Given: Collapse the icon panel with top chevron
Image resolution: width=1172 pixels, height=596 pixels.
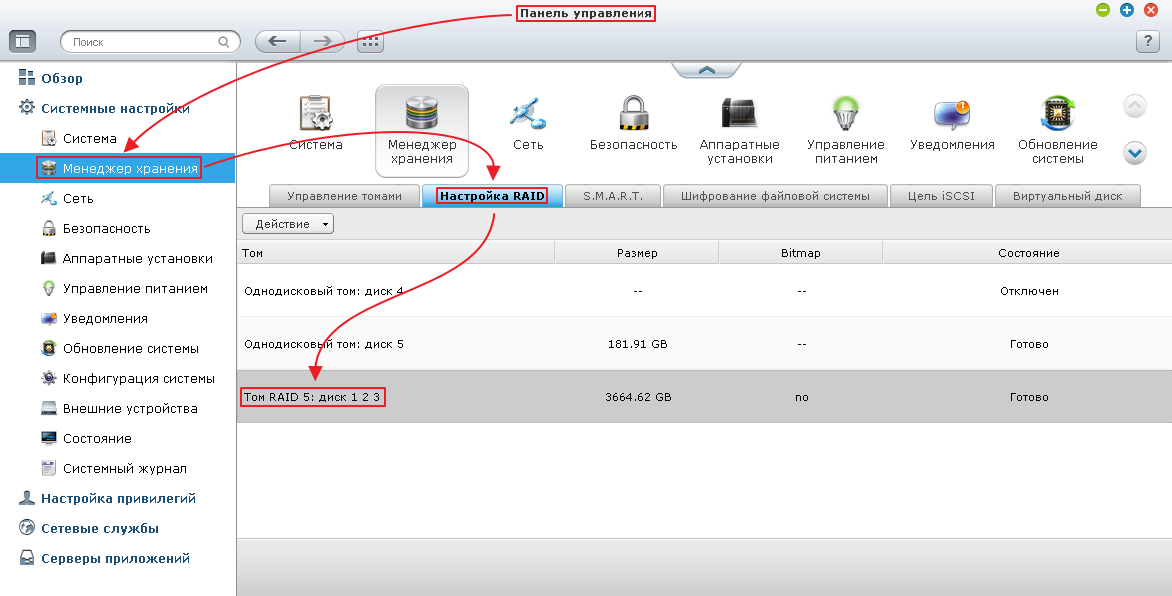Looking at the screenshot, I should click(706, 70).
